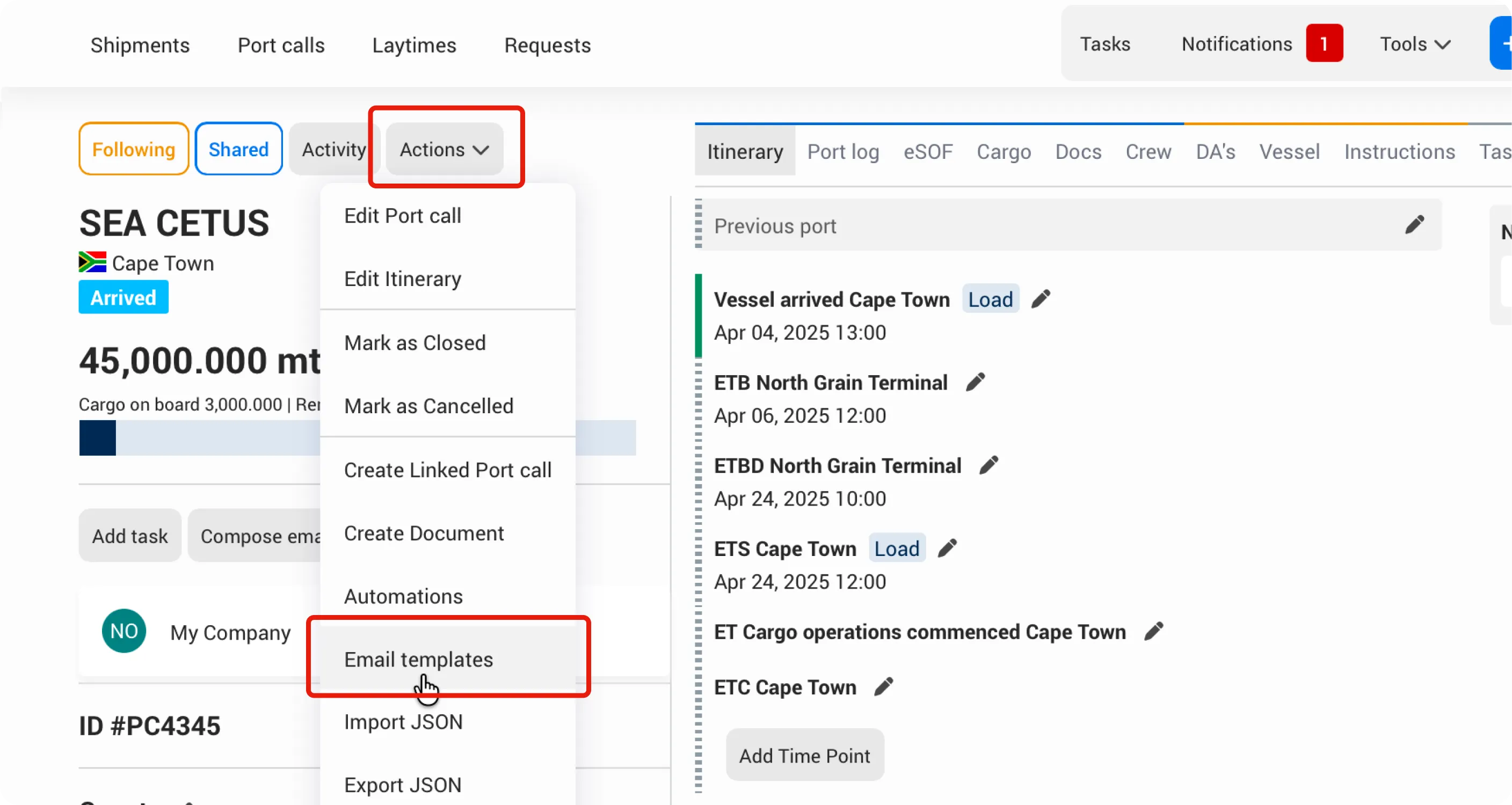This screenshot has height=805, width=1512.
Task: Edit the Previous port entry with pencil icon
Action: point(1415,225)
